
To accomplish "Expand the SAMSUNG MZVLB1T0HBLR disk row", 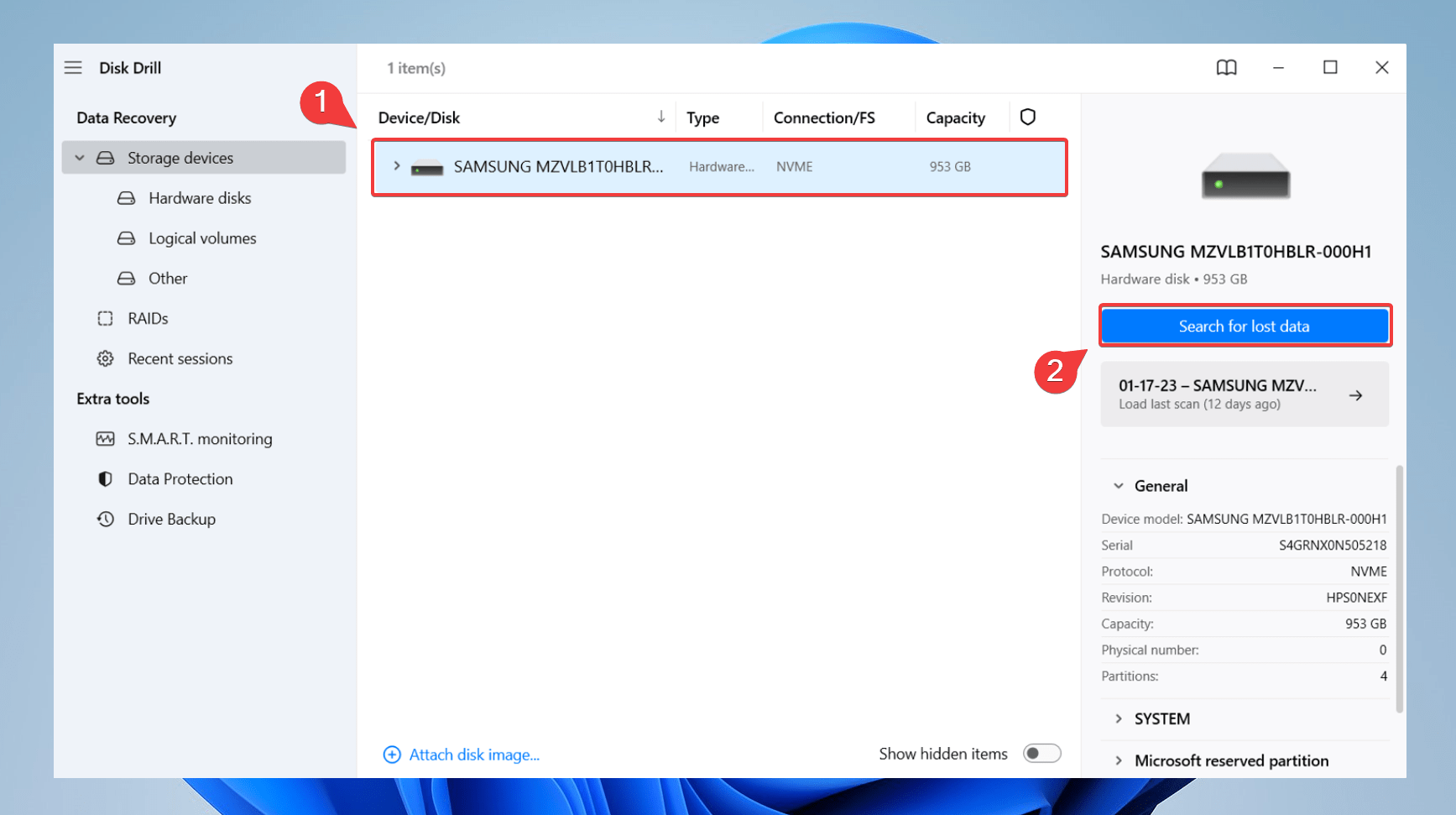I will [x=397, y=166].
